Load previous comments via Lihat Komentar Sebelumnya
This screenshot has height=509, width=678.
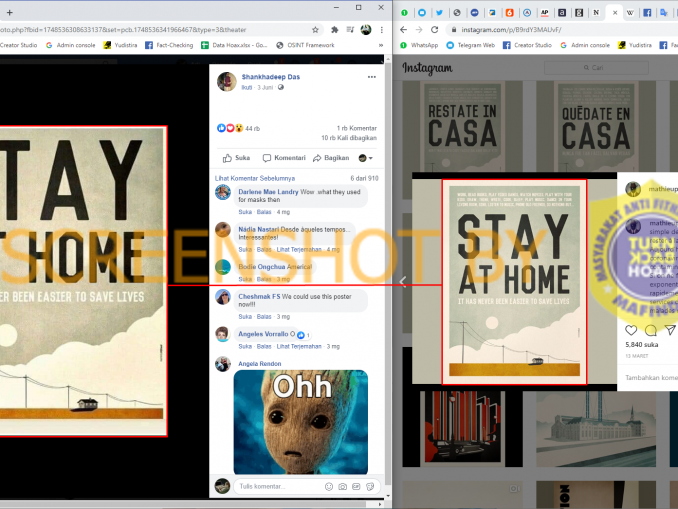pyautogui.click(x=255, y=178)
